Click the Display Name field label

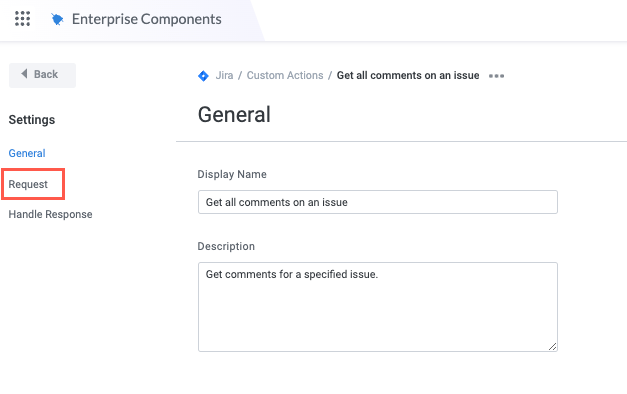coord(232,174)
